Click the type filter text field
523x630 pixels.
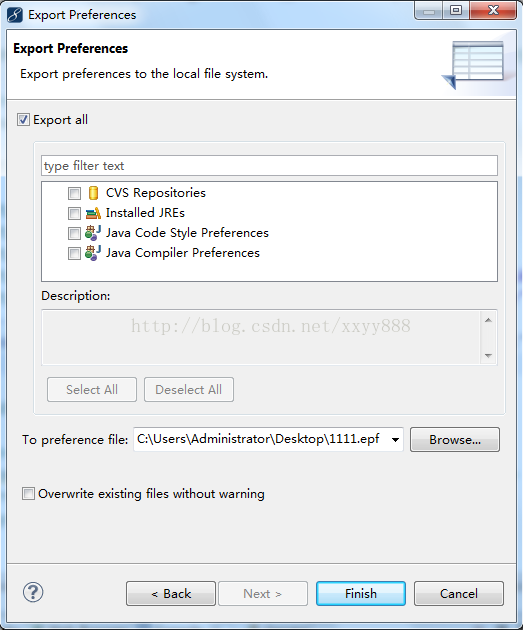(x=269, y=166)
